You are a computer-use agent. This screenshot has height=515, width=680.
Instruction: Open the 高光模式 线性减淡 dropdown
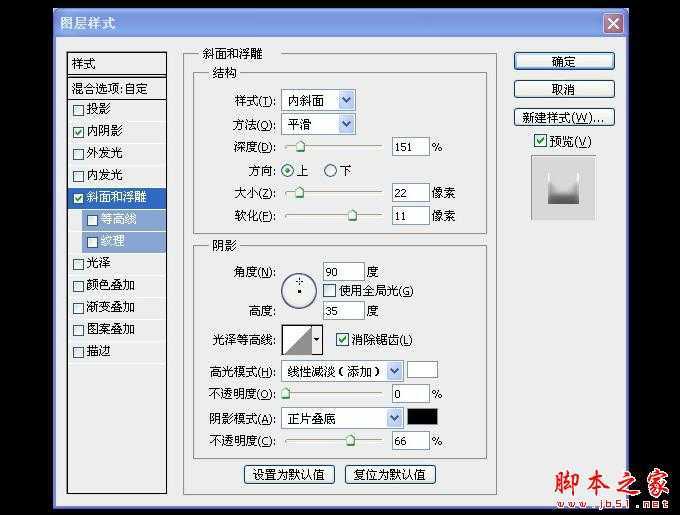coord(342,371)
